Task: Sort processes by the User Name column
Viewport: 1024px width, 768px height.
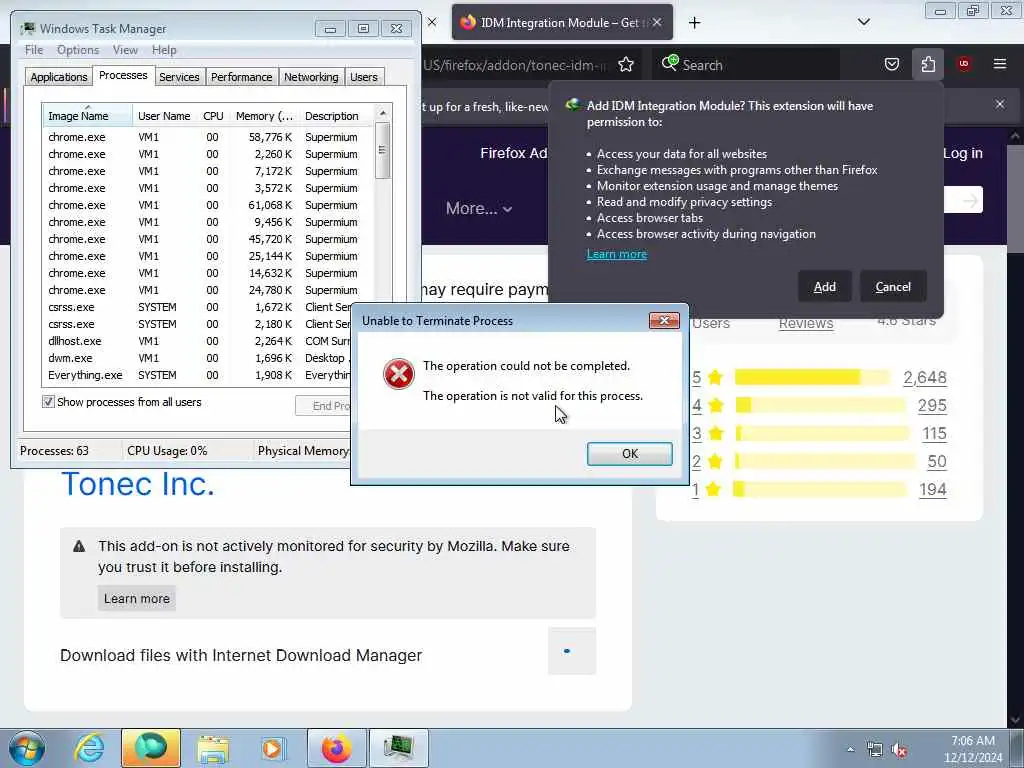Action: [x=164, y=116]
